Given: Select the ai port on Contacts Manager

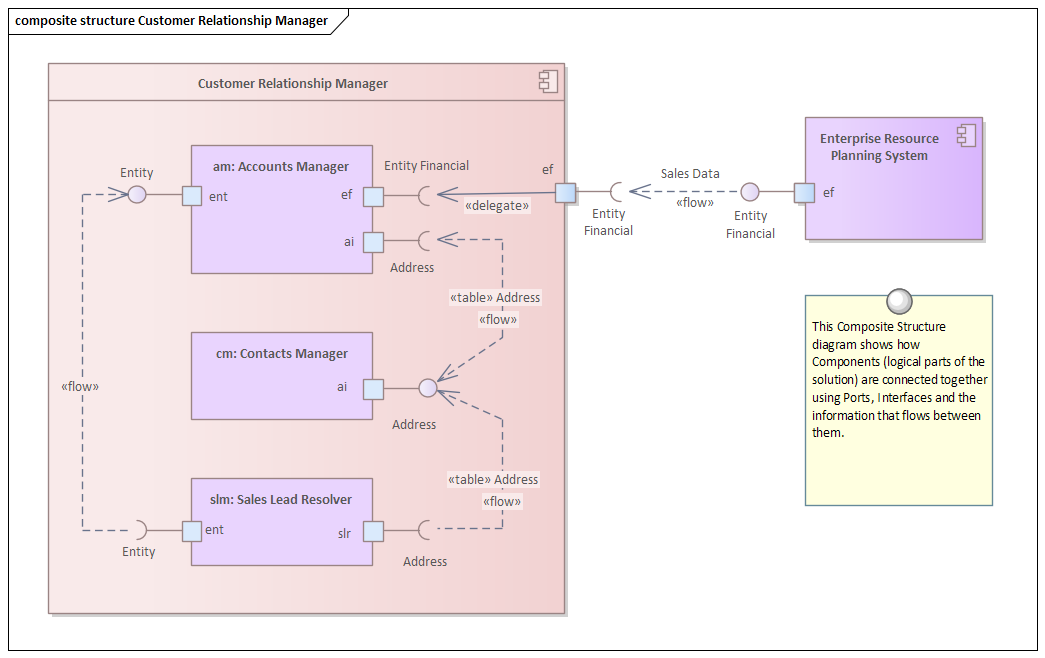Looking at the screenshot, I should [x=373, y=389].
